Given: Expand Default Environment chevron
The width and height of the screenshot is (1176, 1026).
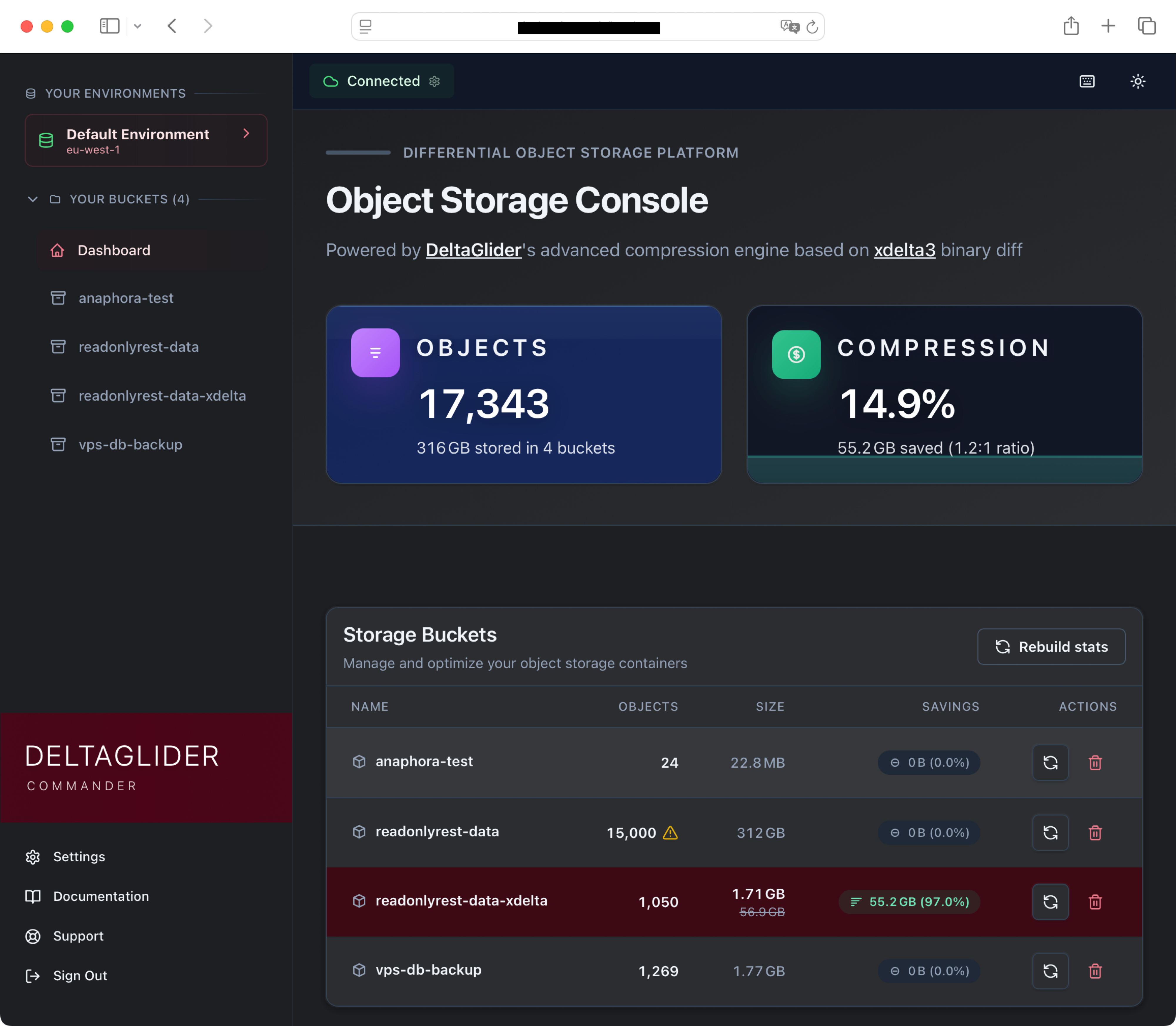Looking at the screenshot, I should pyautogui.click(x=246, y=133).
